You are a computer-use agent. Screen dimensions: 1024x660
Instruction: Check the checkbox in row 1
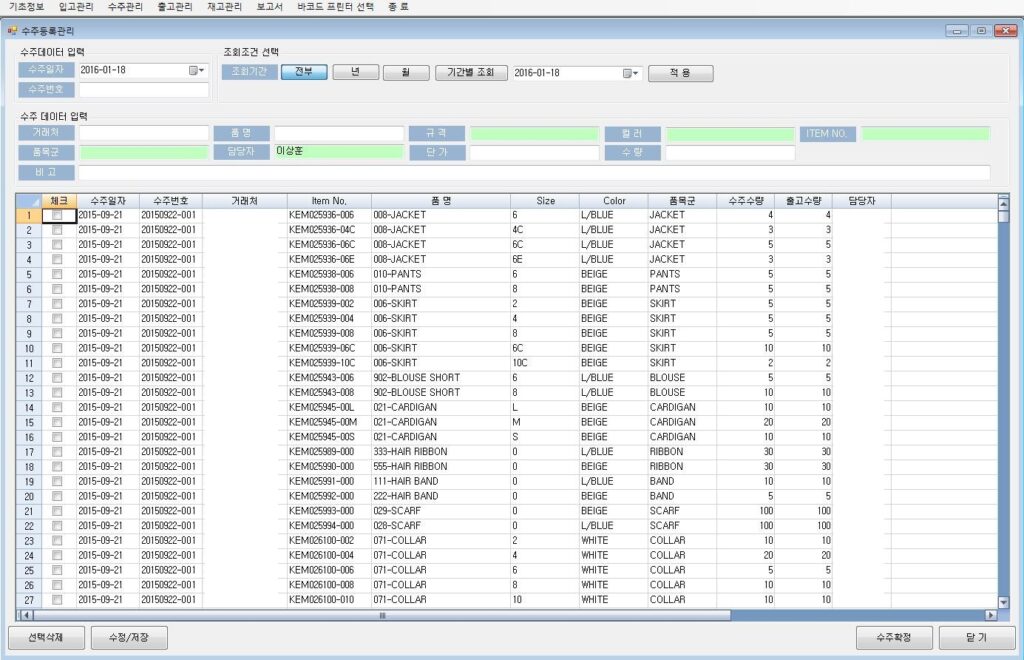tap(57, 215)
